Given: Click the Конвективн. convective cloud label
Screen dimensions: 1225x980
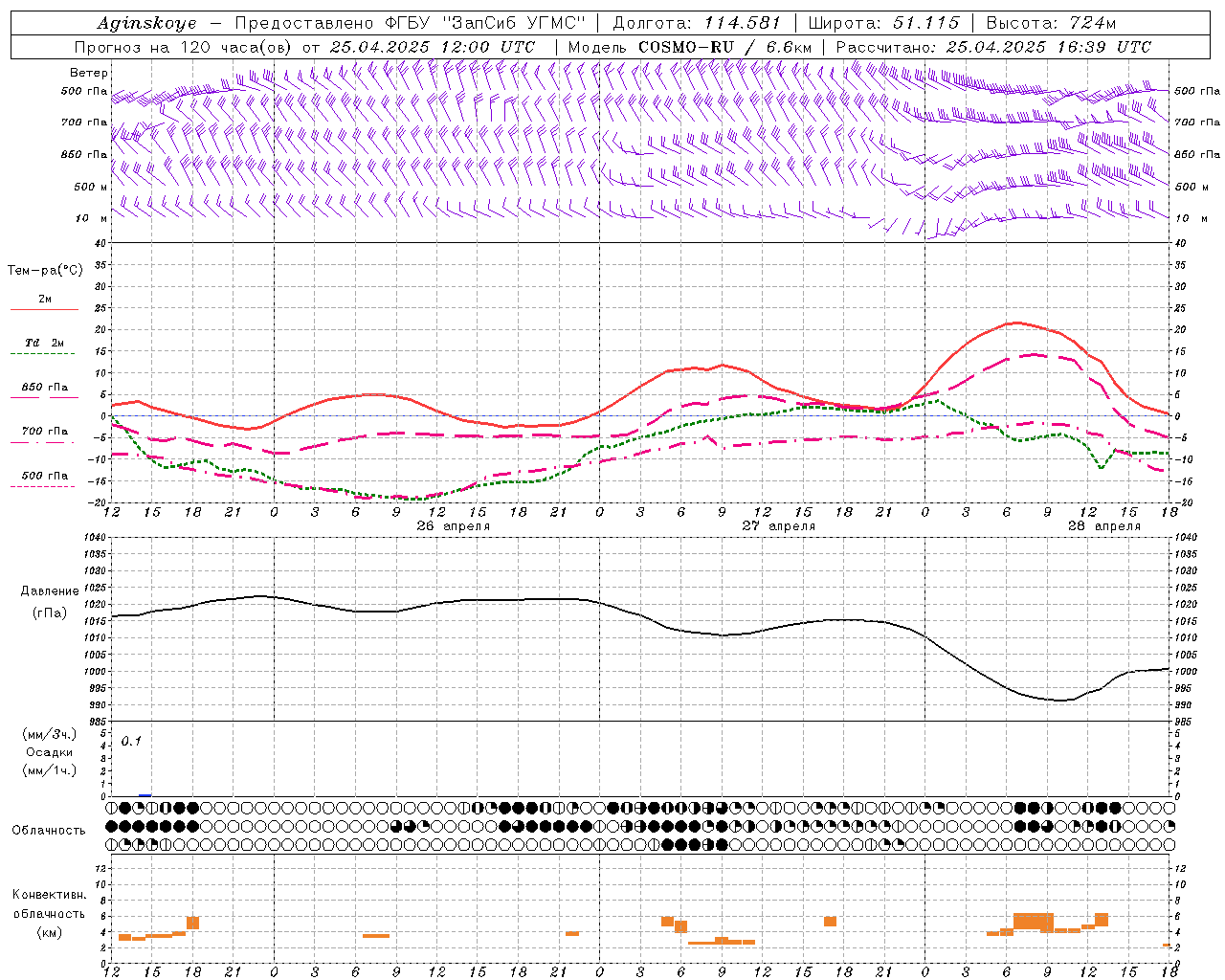Looking at the screenshot, I should (x=49, y=895).
